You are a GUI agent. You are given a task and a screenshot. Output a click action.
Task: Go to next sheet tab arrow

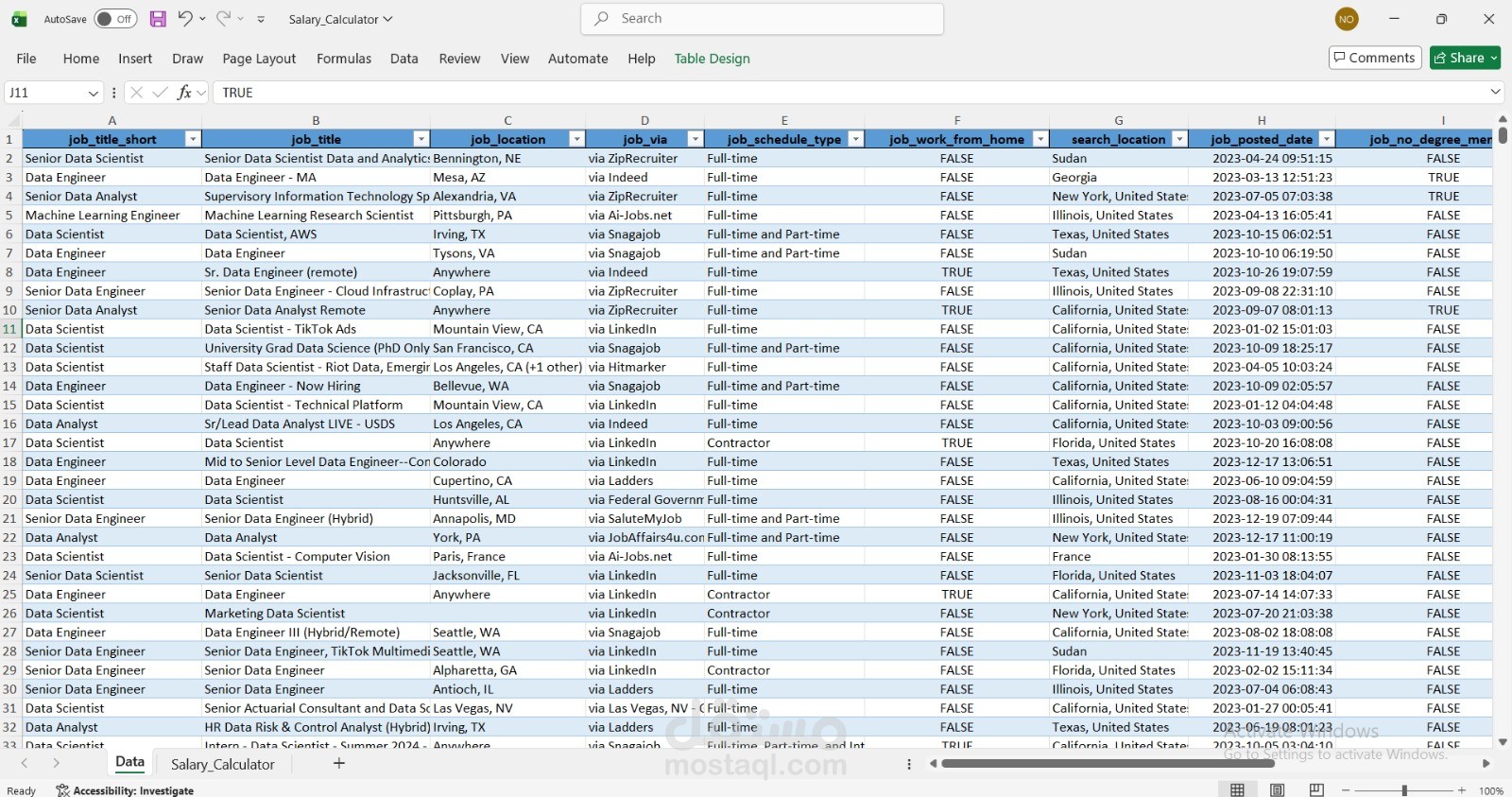[x=57, y=763]
